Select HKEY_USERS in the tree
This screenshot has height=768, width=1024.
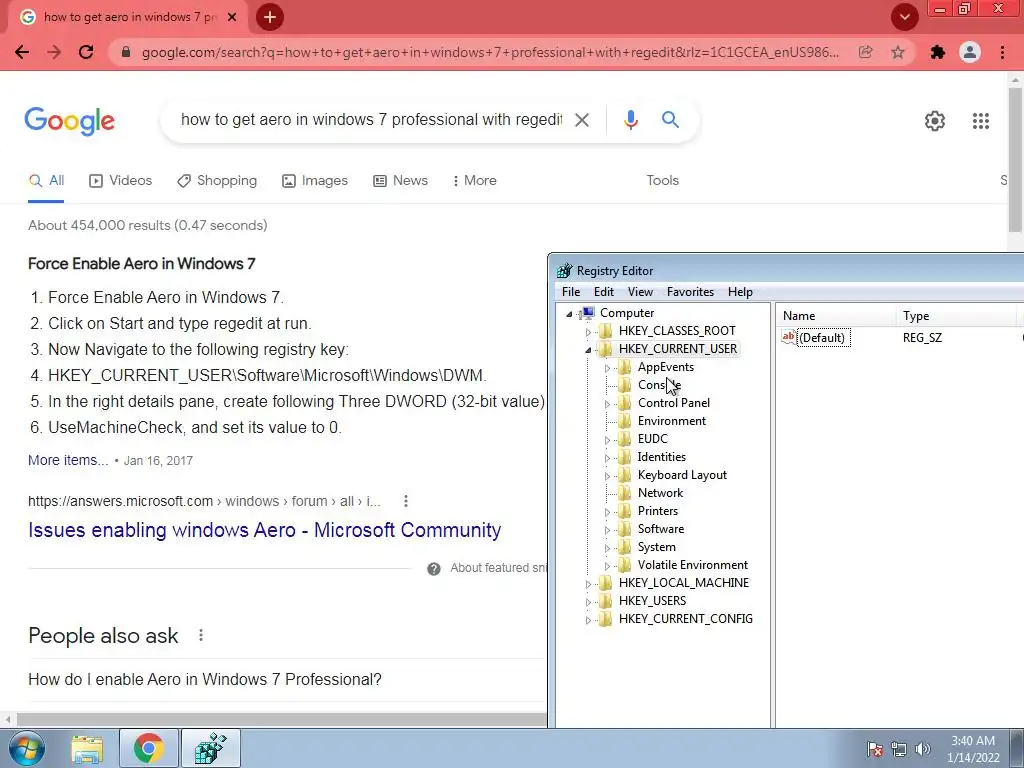coord(652,600)
